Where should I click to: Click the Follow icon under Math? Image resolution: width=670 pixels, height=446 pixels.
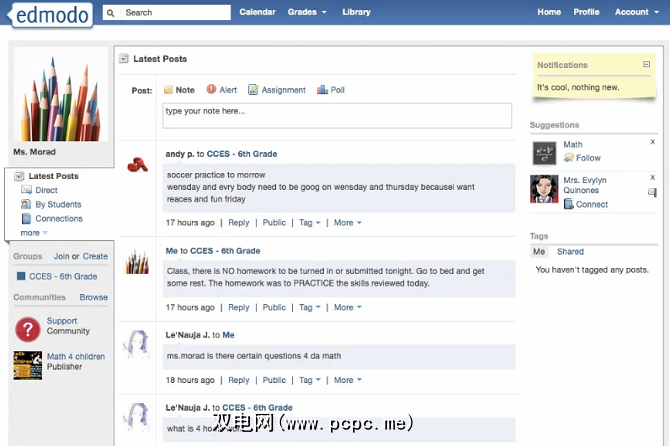(568, 158)
